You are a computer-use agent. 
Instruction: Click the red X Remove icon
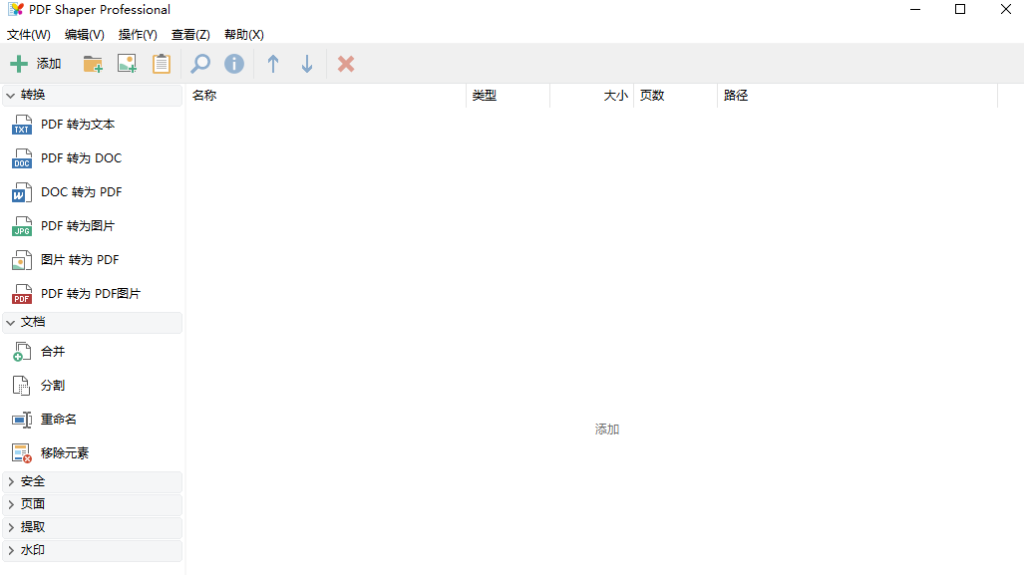pyautogui.click(x=346, y=63)
